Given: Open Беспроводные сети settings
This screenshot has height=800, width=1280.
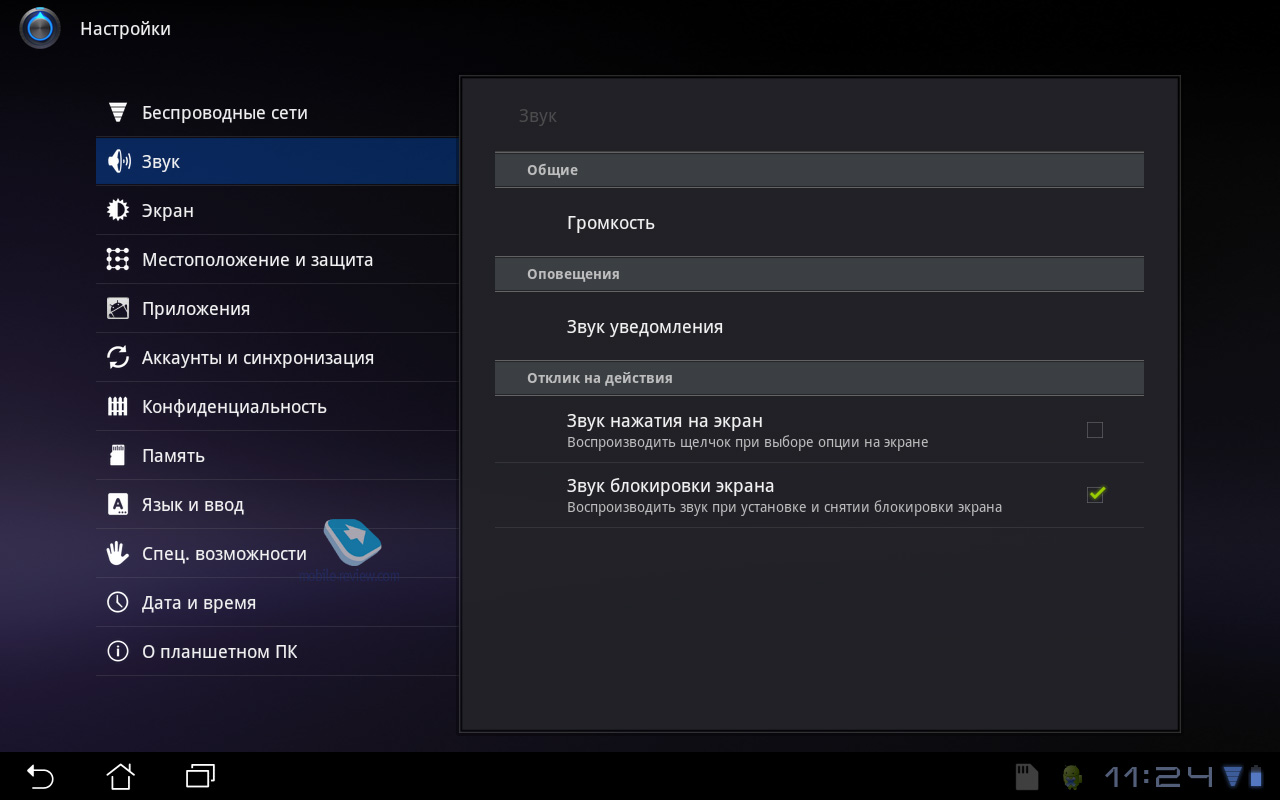Looking at the screenshot, I should (x=277, y=112).
